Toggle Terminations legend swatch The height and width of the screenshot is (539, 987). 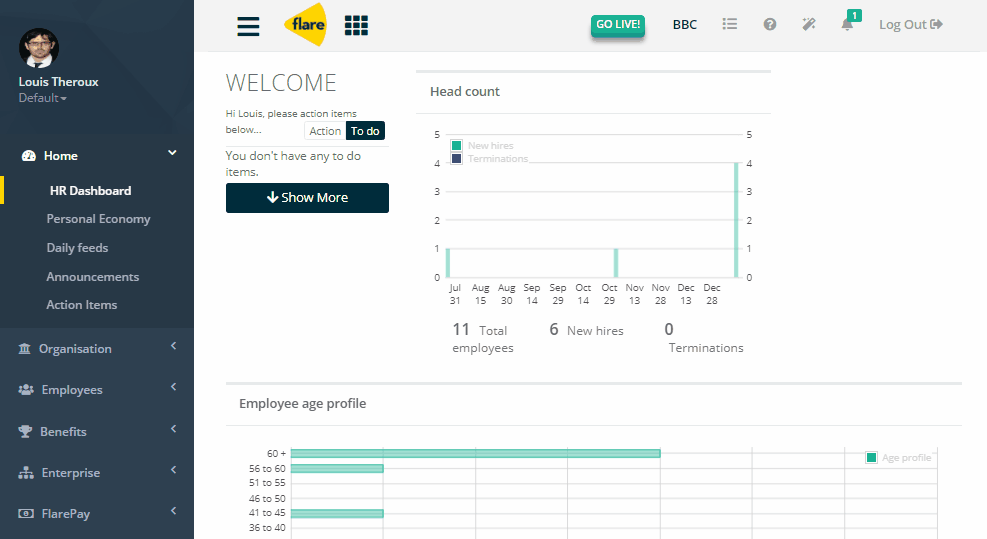pos(457,159)
